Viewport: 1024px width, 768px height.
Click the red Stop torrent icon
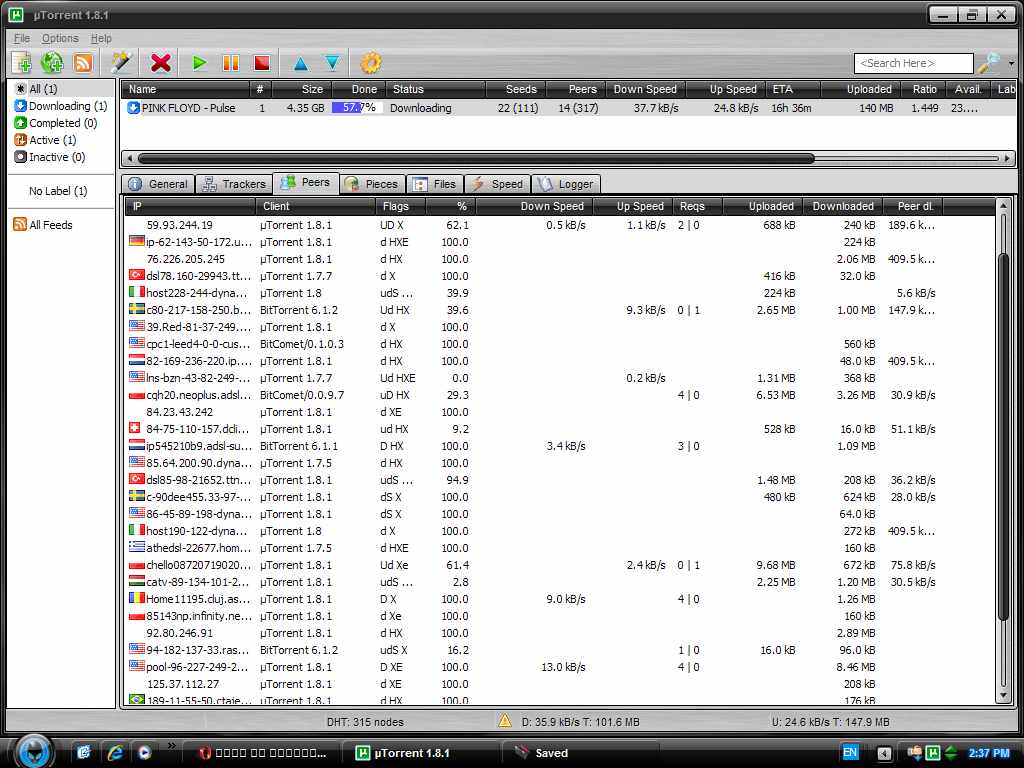(262, 63)
